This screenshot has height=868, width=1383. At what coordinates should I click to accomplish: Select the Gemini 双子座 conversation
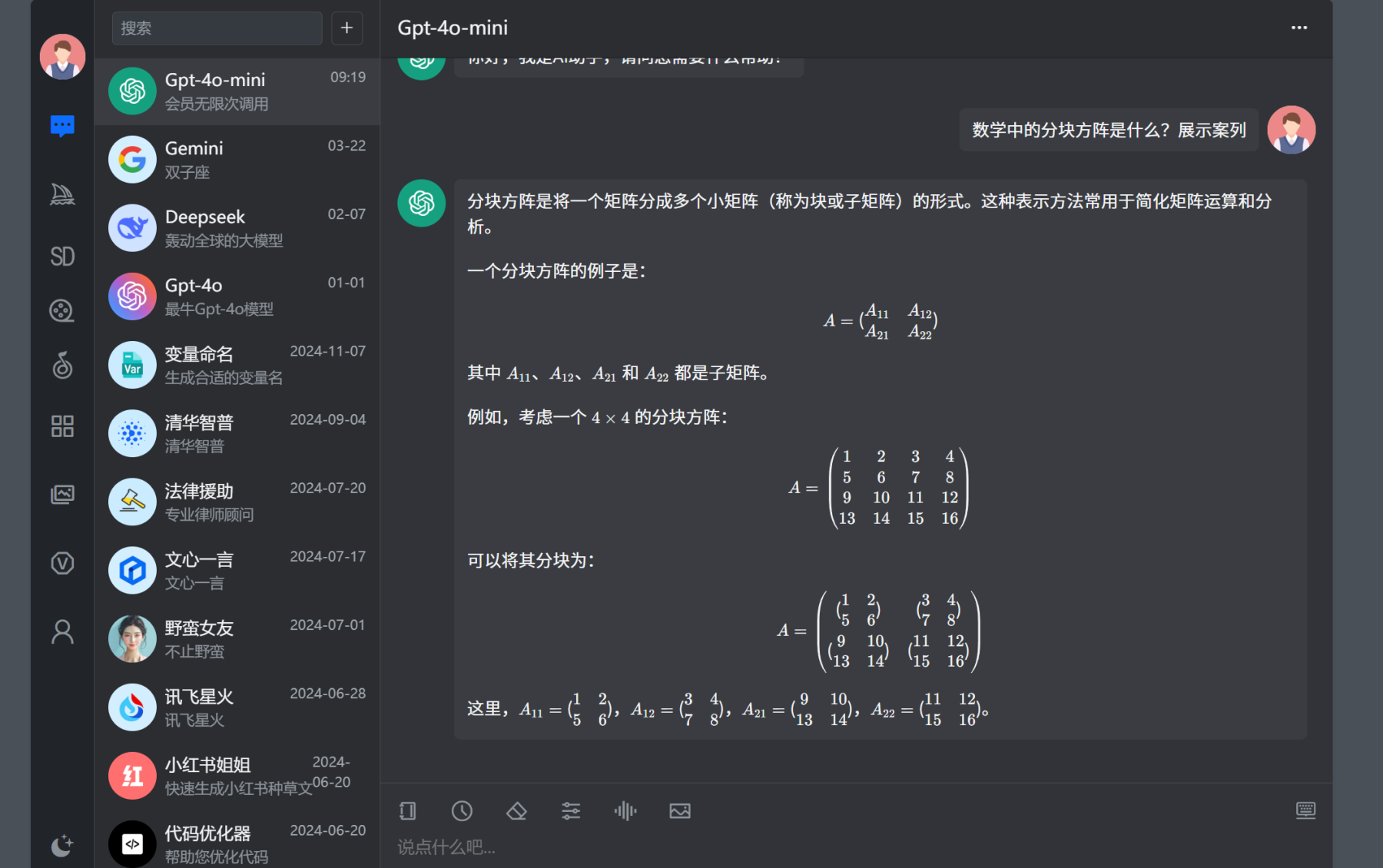coord(237,159)
